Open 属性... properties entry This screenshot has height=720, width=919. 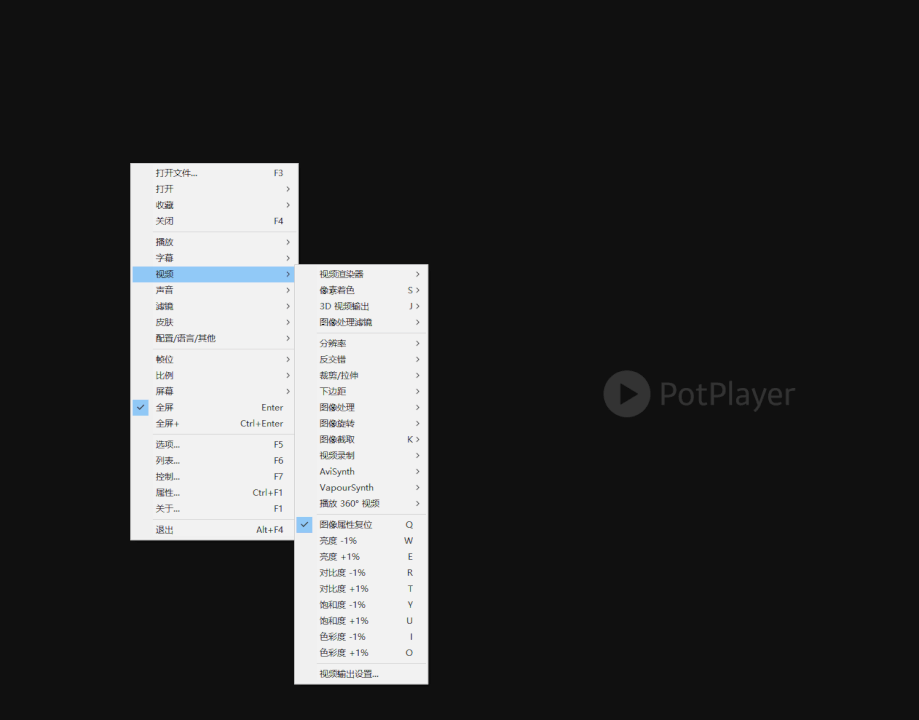(215, 493)
